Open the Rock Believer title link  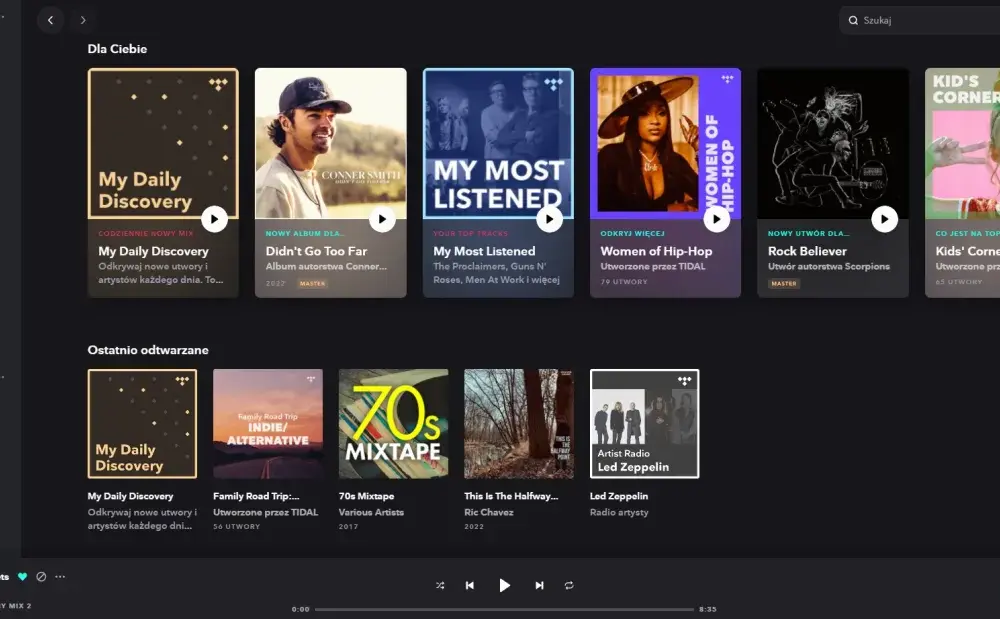(807, 251)
